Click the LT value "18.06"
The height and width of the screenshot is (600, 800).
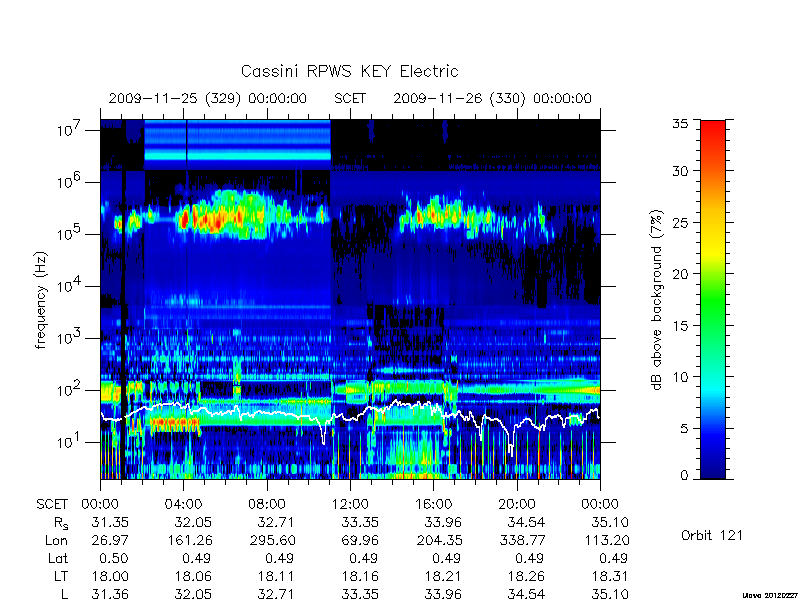click(x=193, y=576)
